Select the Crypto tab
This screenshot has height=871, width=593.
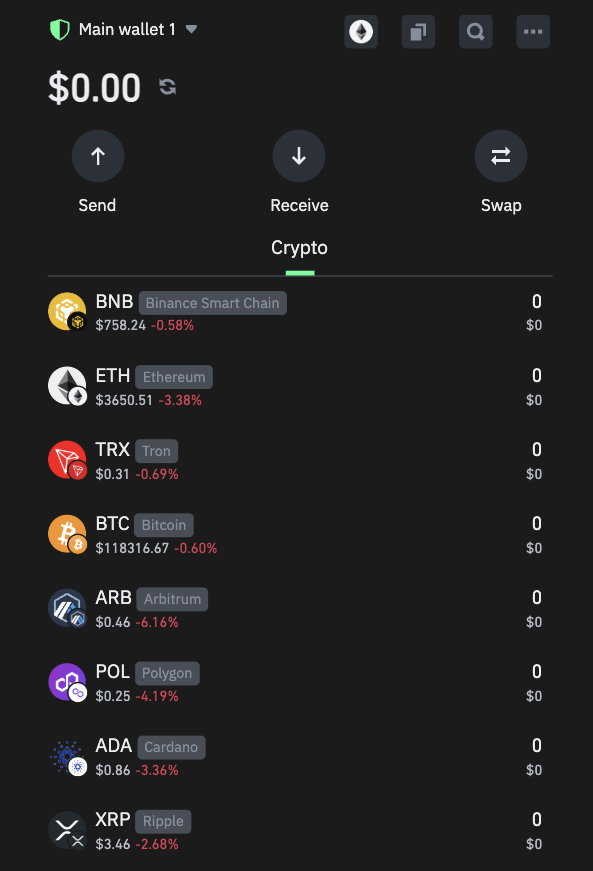[x=299, y=248]
